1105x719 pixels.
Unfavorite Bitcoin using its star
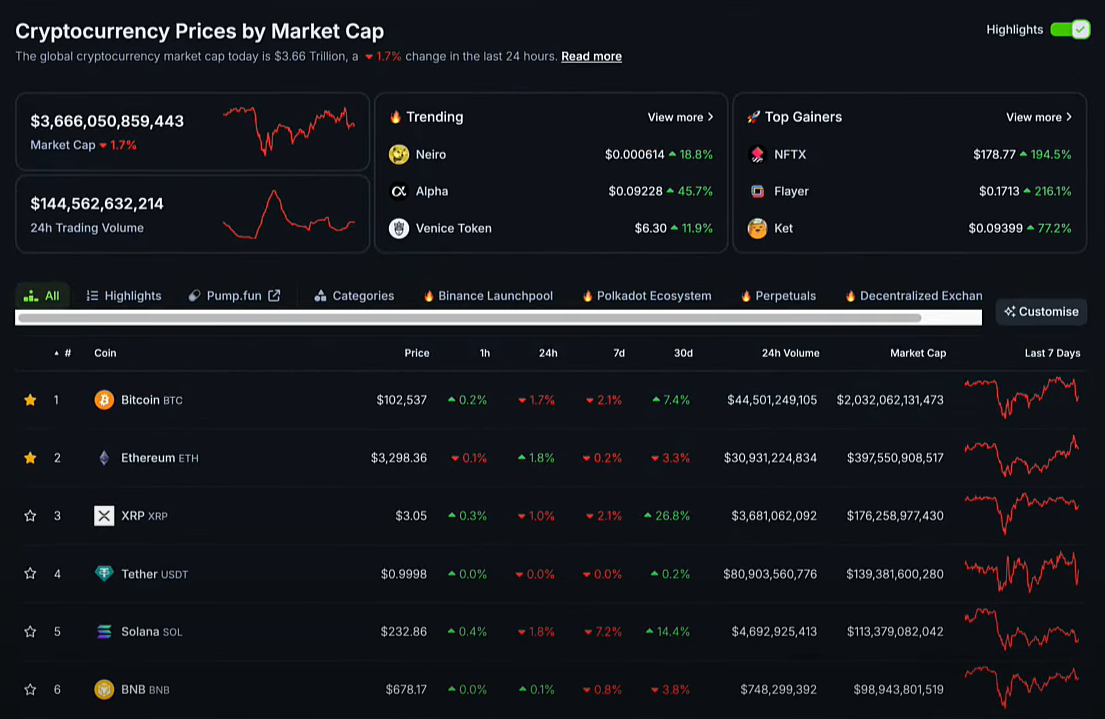tap(30, 400)
